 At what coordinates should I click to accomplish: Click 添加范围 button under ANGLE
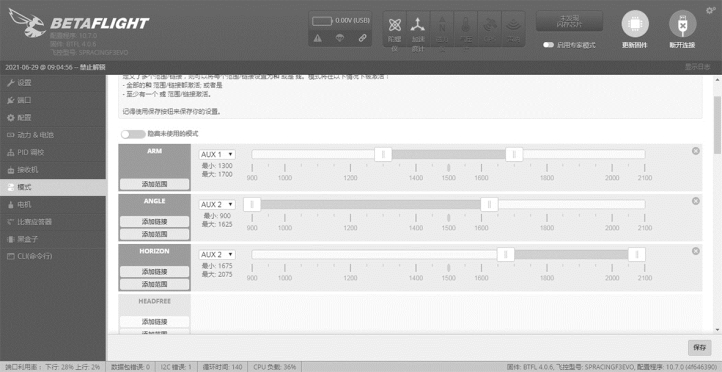154,234
